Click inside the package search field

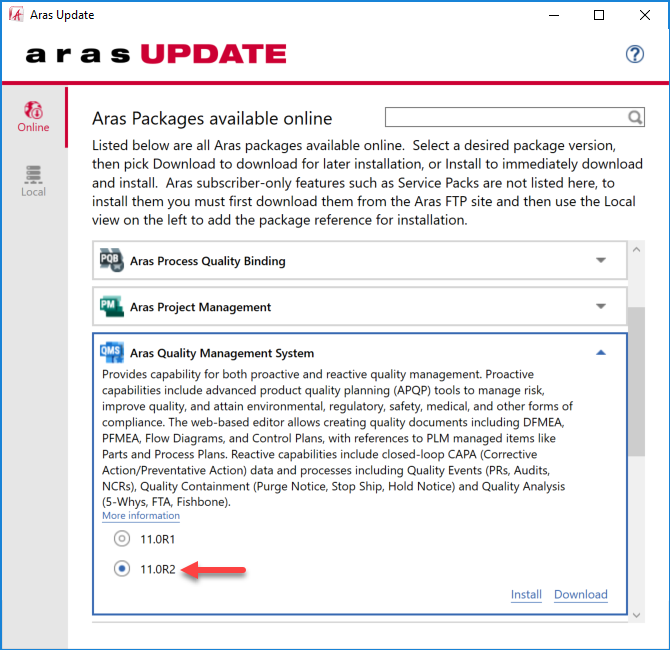pos(505,118)
